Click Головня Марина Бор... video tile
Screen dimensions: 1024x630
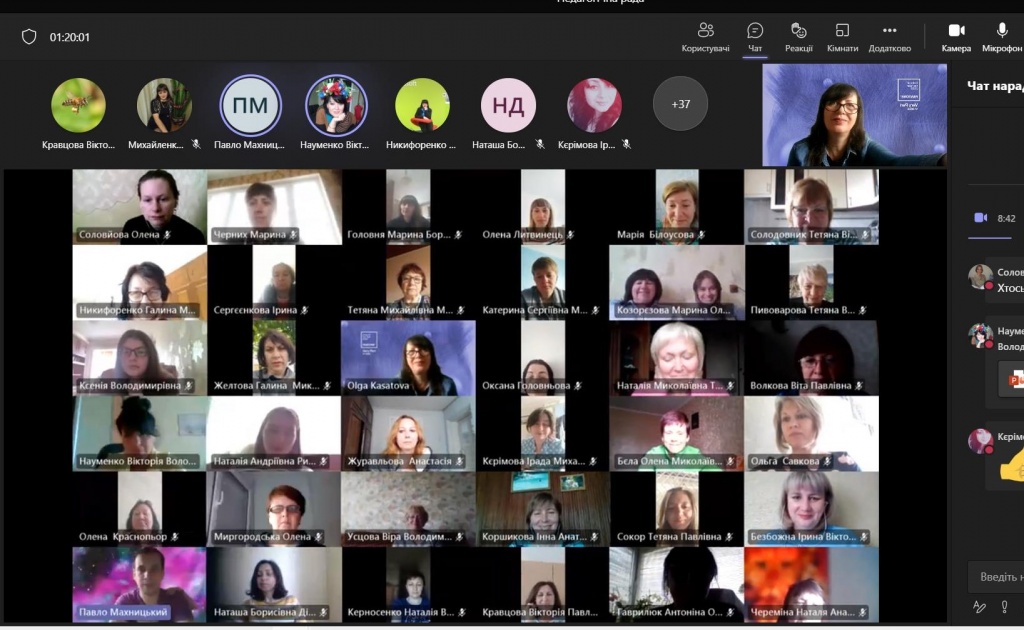[408, 207]
